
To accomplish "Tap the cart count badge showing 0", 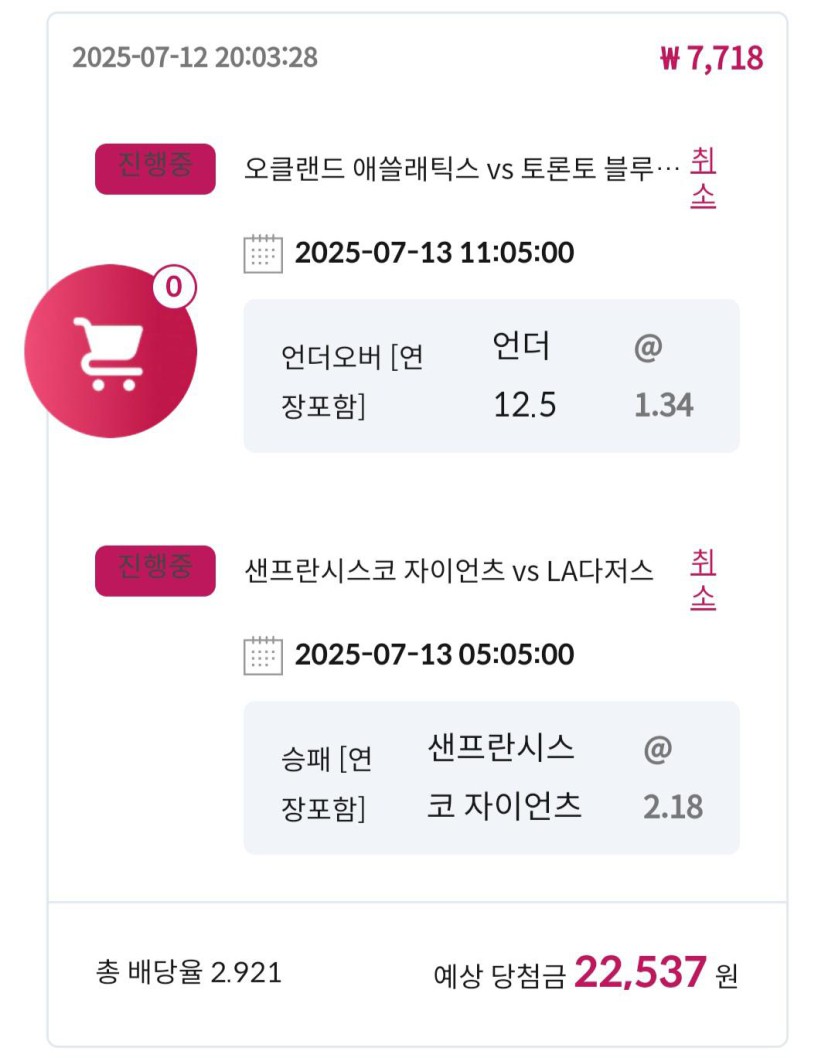I will [174, 287].
